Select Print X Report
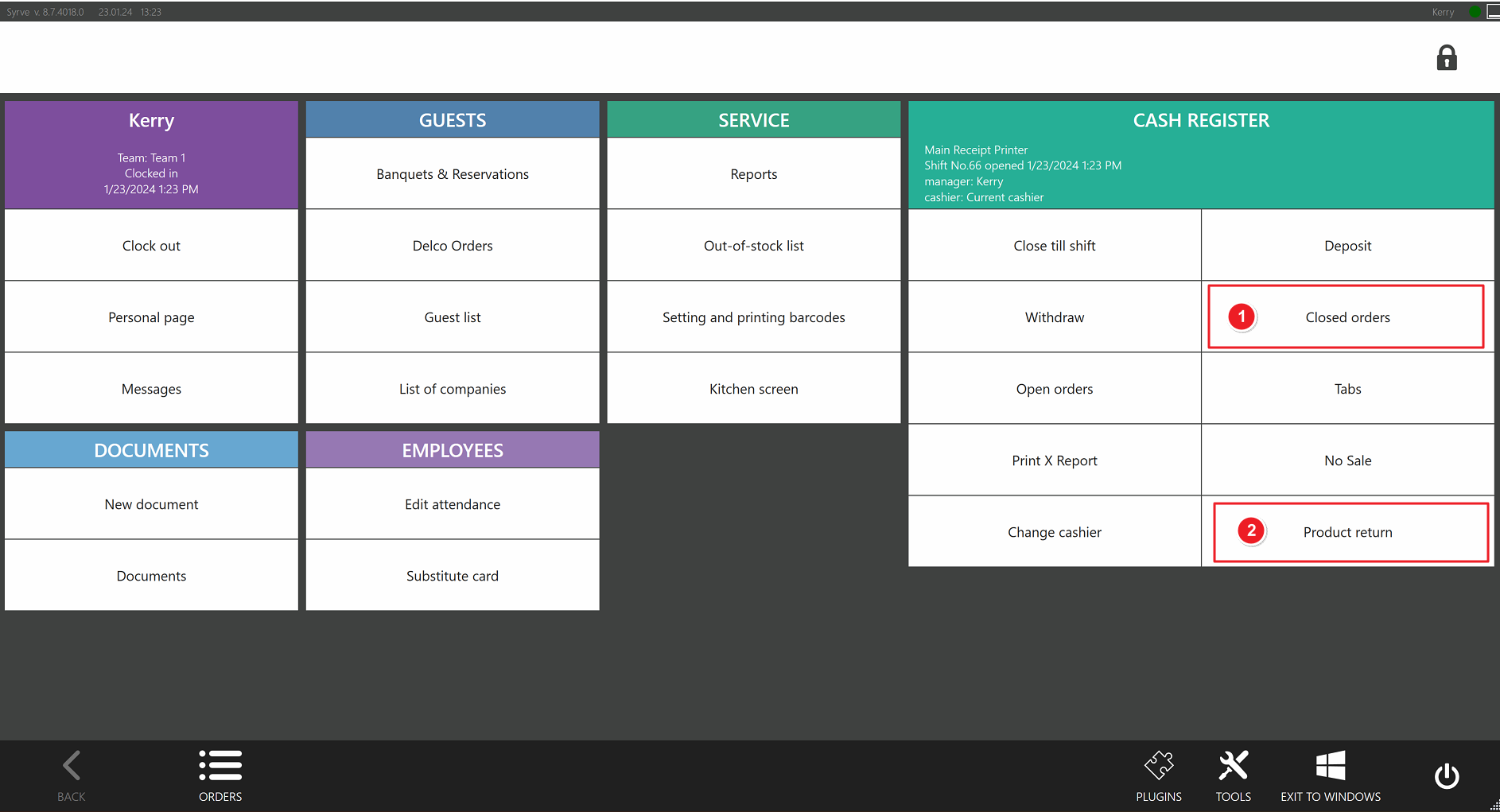 1054,460
